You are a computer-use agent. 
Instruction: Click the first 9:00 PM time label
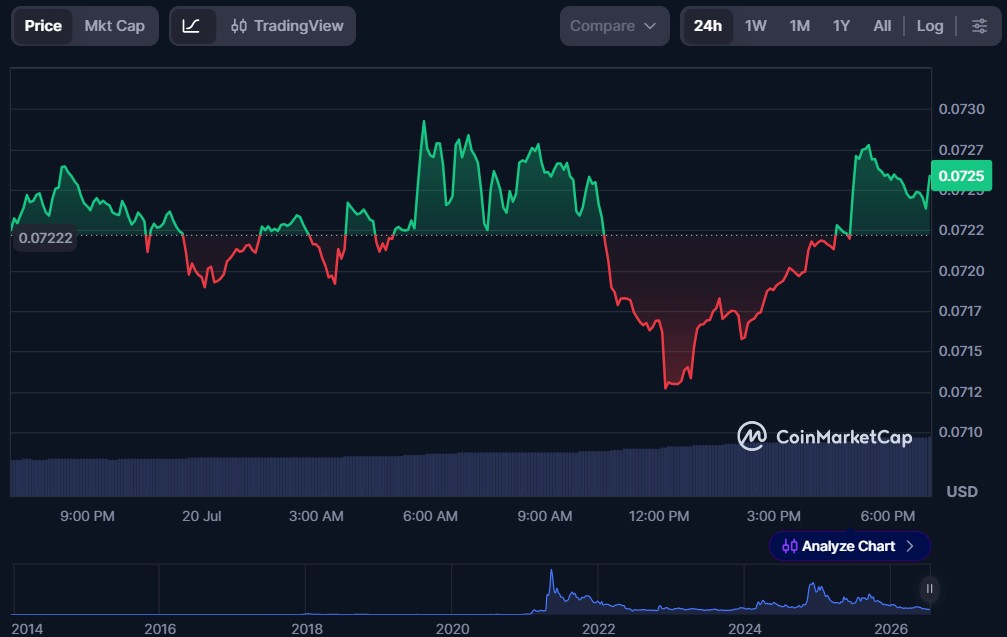[87, 516]
